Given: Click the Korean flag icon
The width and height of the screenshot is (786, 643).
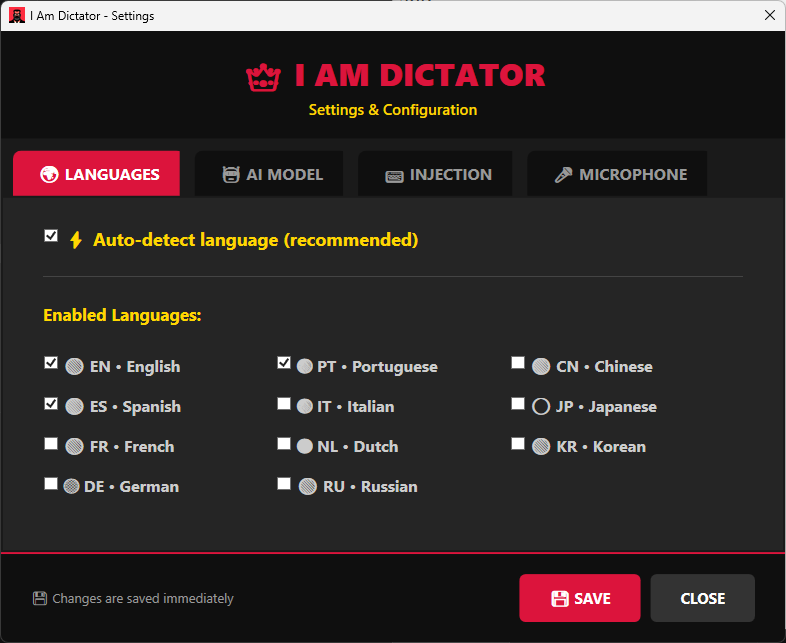Looking at the screenshot, I should click(541, 447).
